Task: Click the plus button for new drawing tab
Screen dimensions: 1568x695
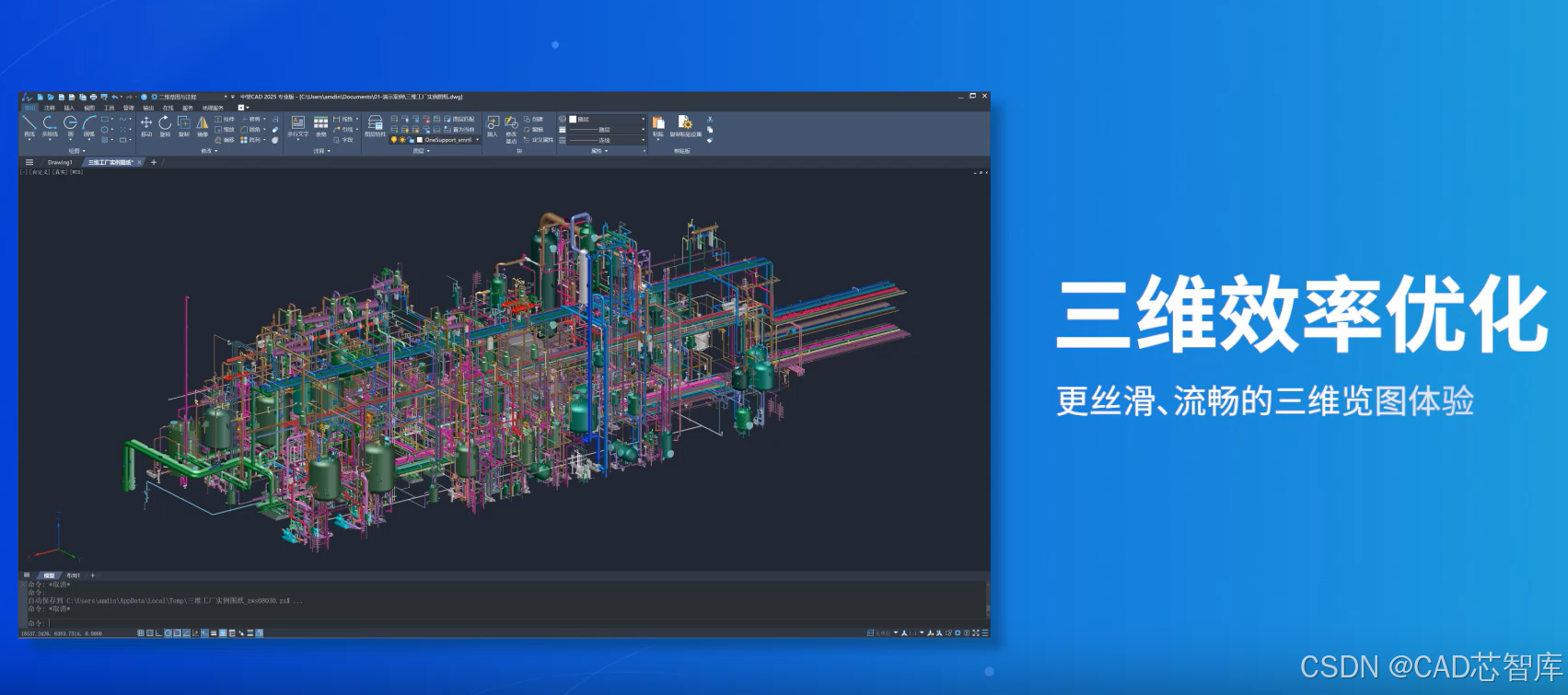Action: (x=154, y=162)
